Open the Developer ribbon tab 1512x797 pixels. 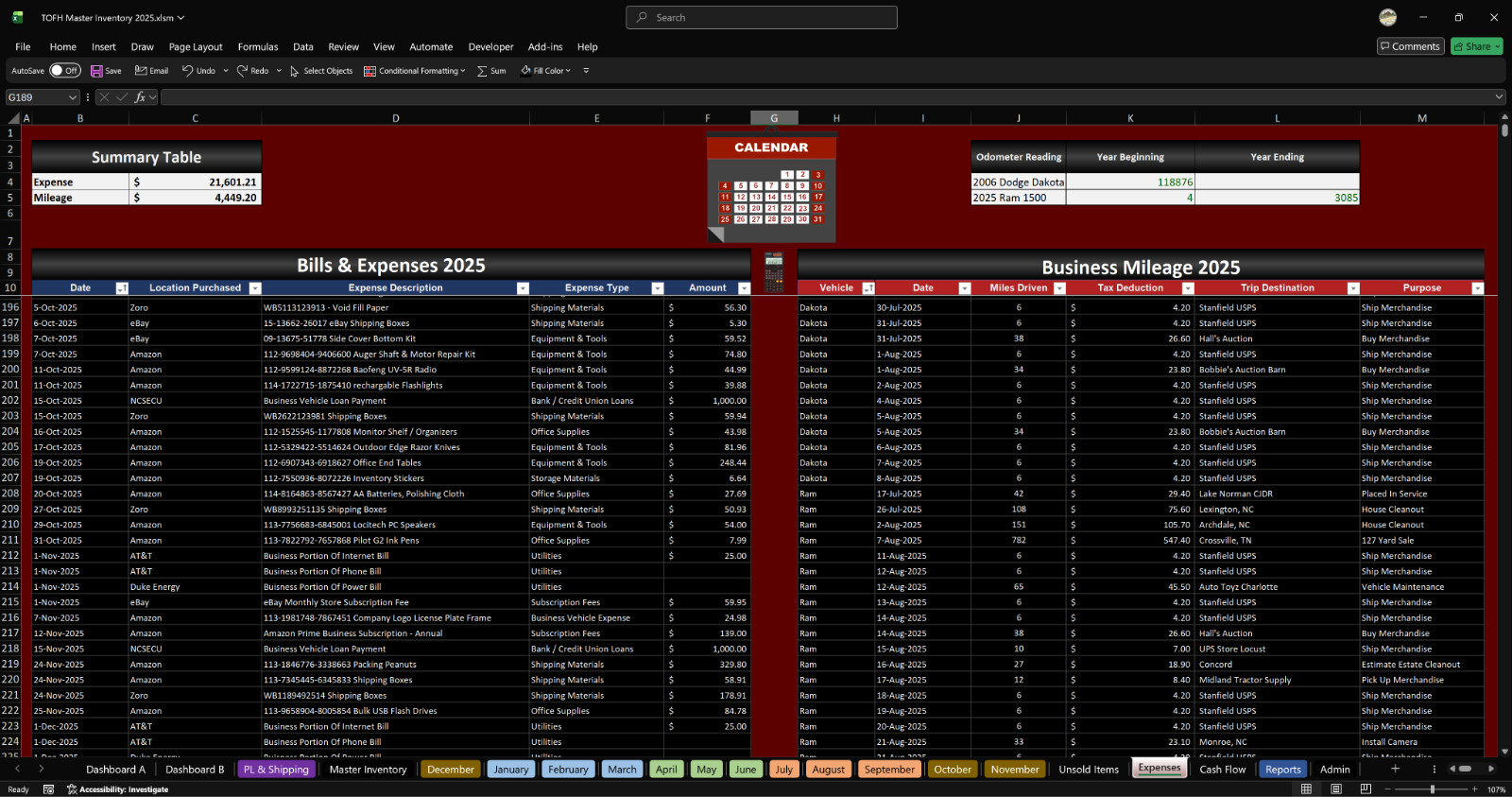pos(490,46)
